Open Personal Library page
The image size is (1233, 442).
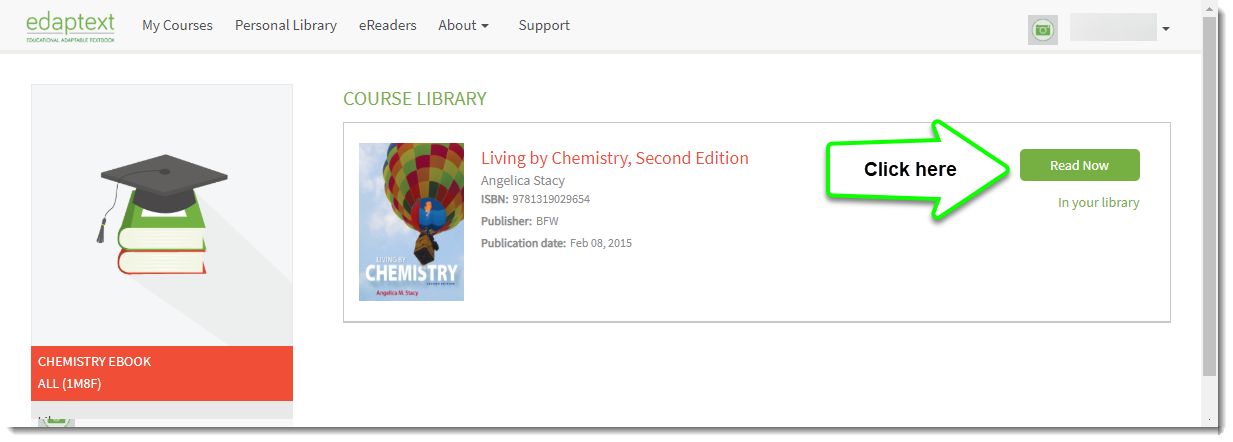pyautogui.click(x=286, y=26)
